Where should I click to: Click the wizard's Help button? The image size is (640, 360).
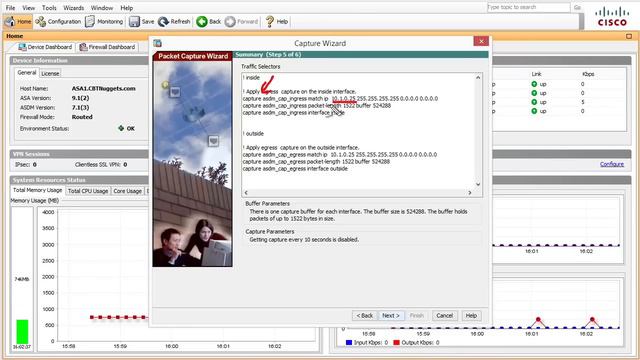coord(471,316)
